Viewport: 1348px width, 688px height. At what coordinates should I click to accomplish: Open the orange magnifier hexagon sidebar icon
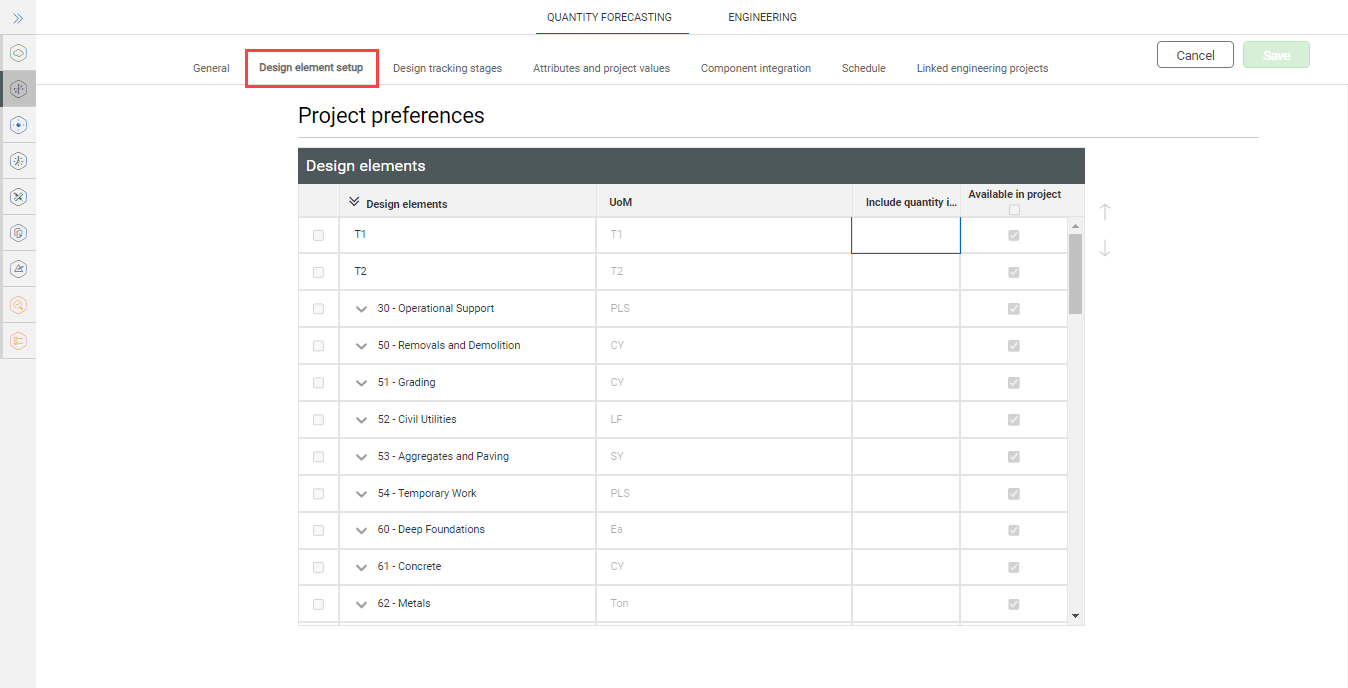tap(18, 305)
